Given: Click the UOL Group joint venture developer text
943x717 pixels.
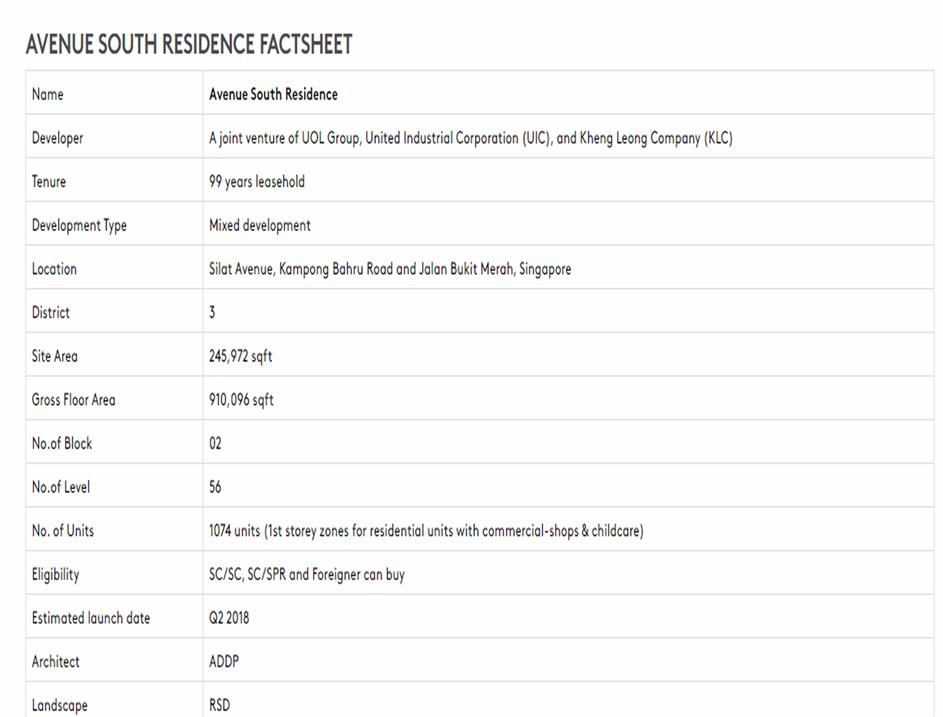Looking at the screenshot, I should coord(470,138).
